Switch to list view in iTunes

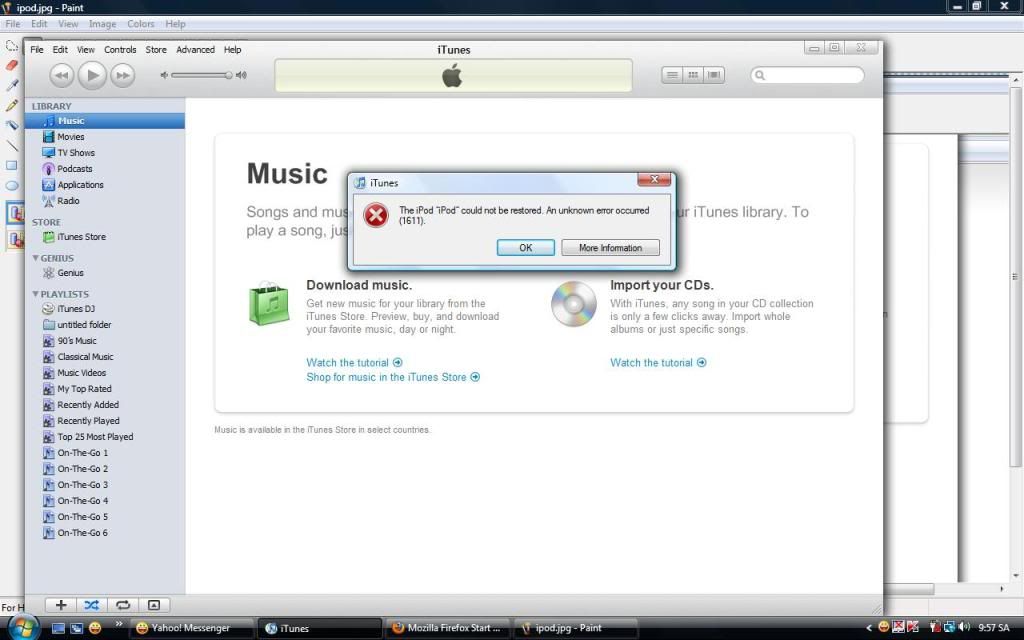point(672,75)
